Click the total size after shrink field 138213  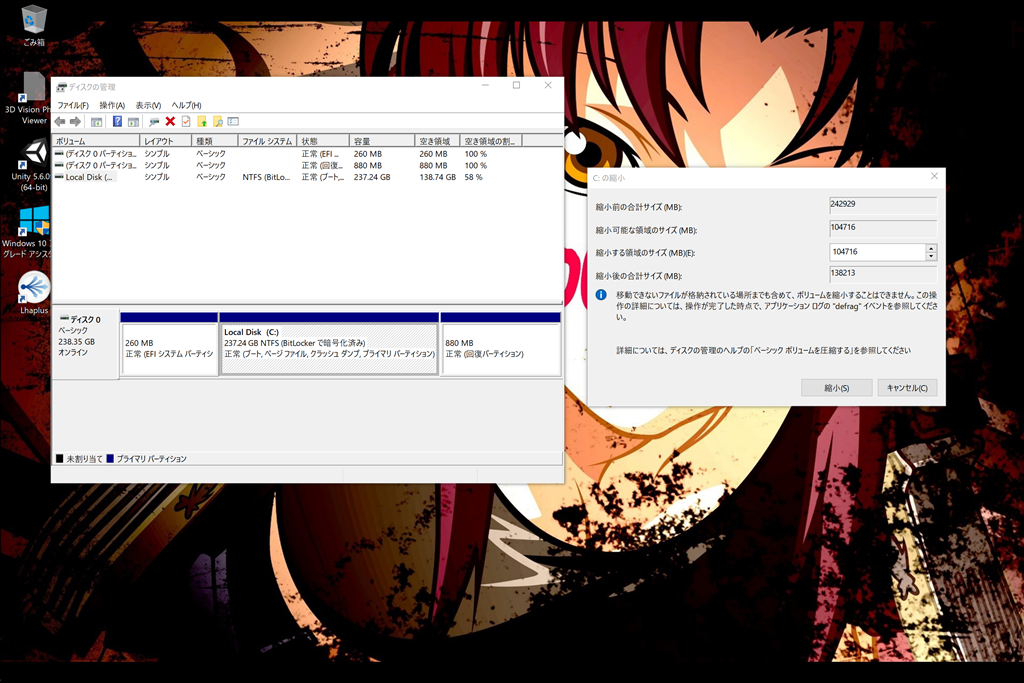[x=883, y=274]
